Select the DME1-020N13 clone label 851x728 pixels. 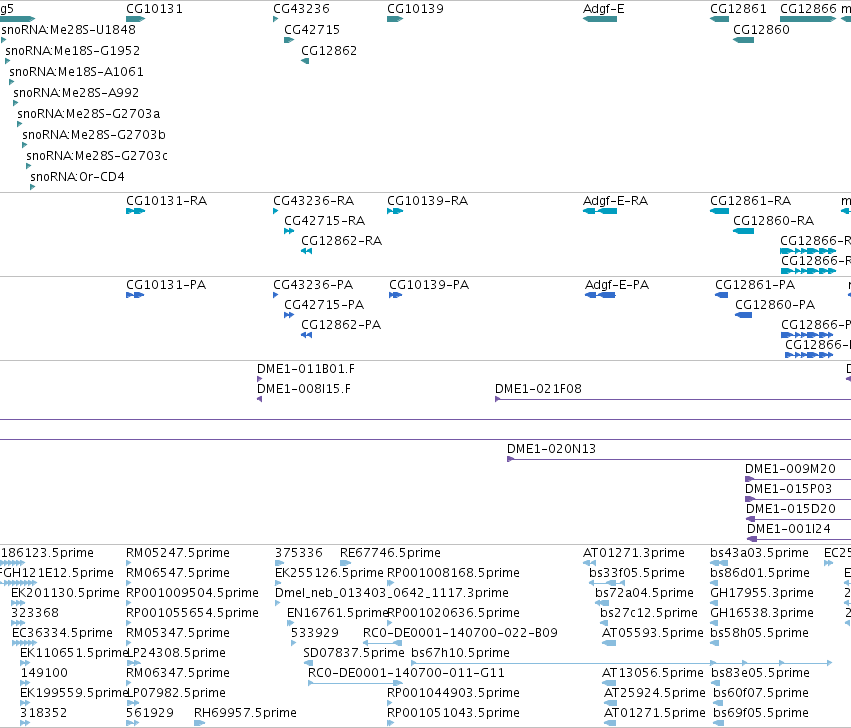551,449
